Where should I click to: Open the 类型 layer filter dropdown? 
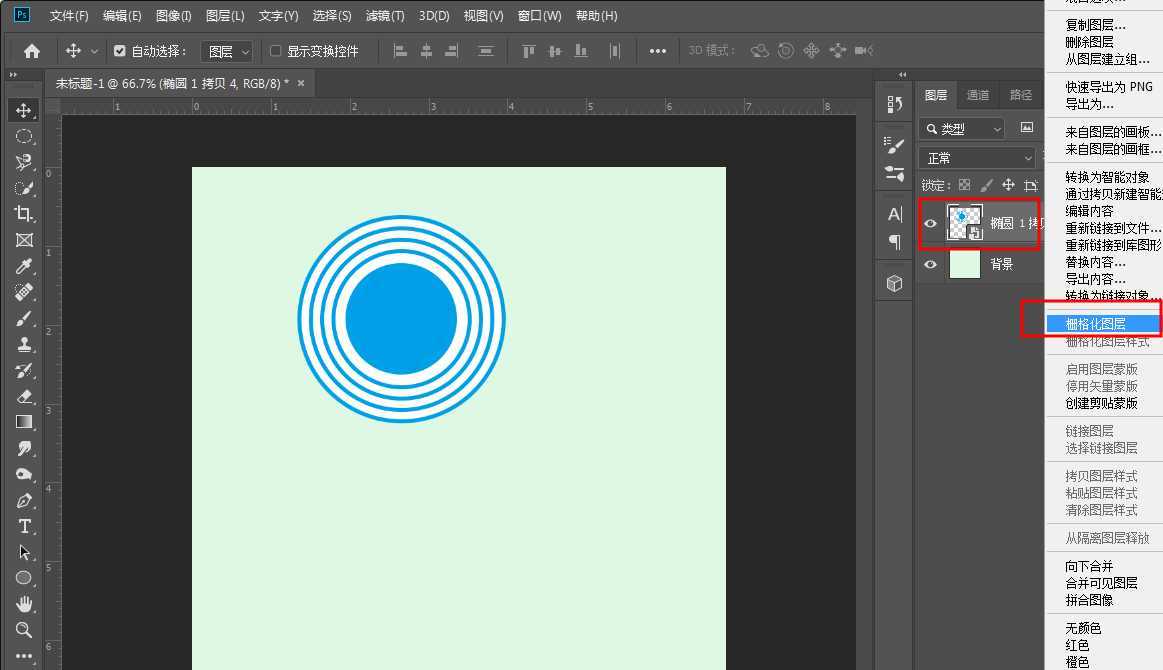click(962, 128)
